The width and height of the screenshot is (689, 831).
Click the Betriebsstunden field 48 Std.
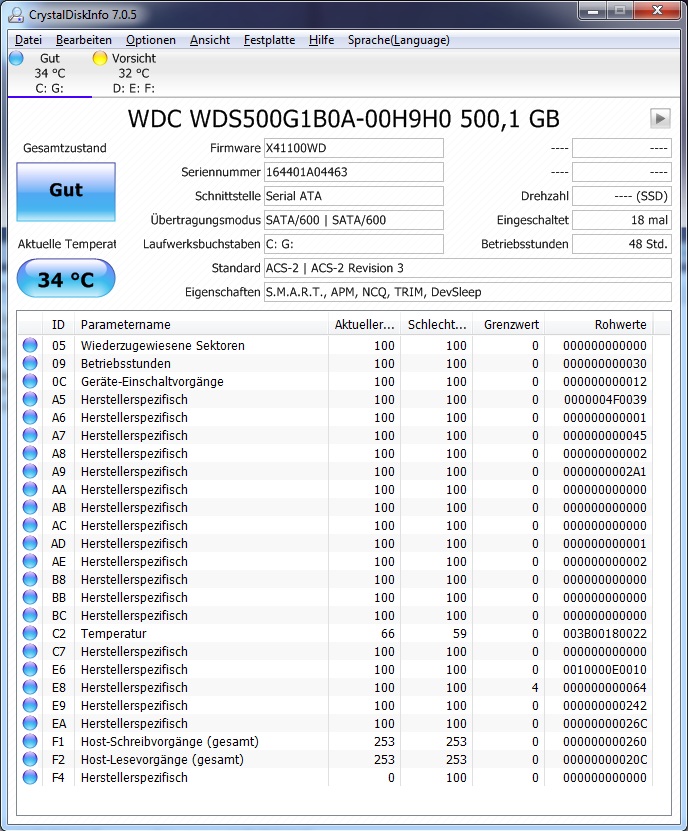click(x=622, y=244)
